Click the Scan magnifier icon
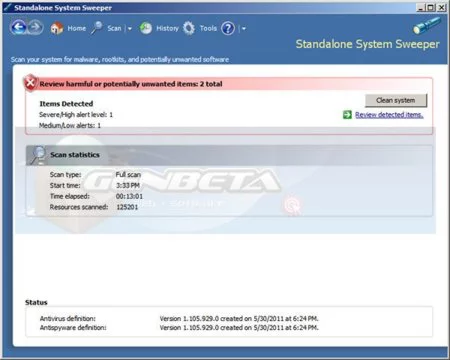450x360 pixels. tap(97, 28)
